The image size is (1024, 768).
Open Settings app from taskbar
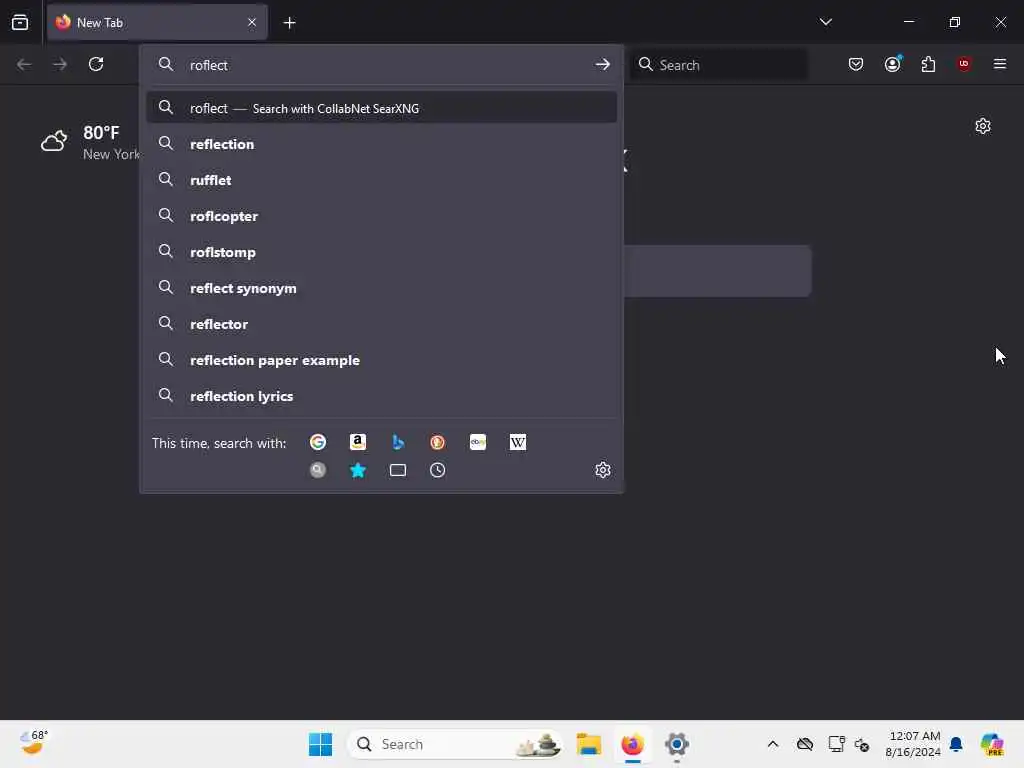click(677, 744)
